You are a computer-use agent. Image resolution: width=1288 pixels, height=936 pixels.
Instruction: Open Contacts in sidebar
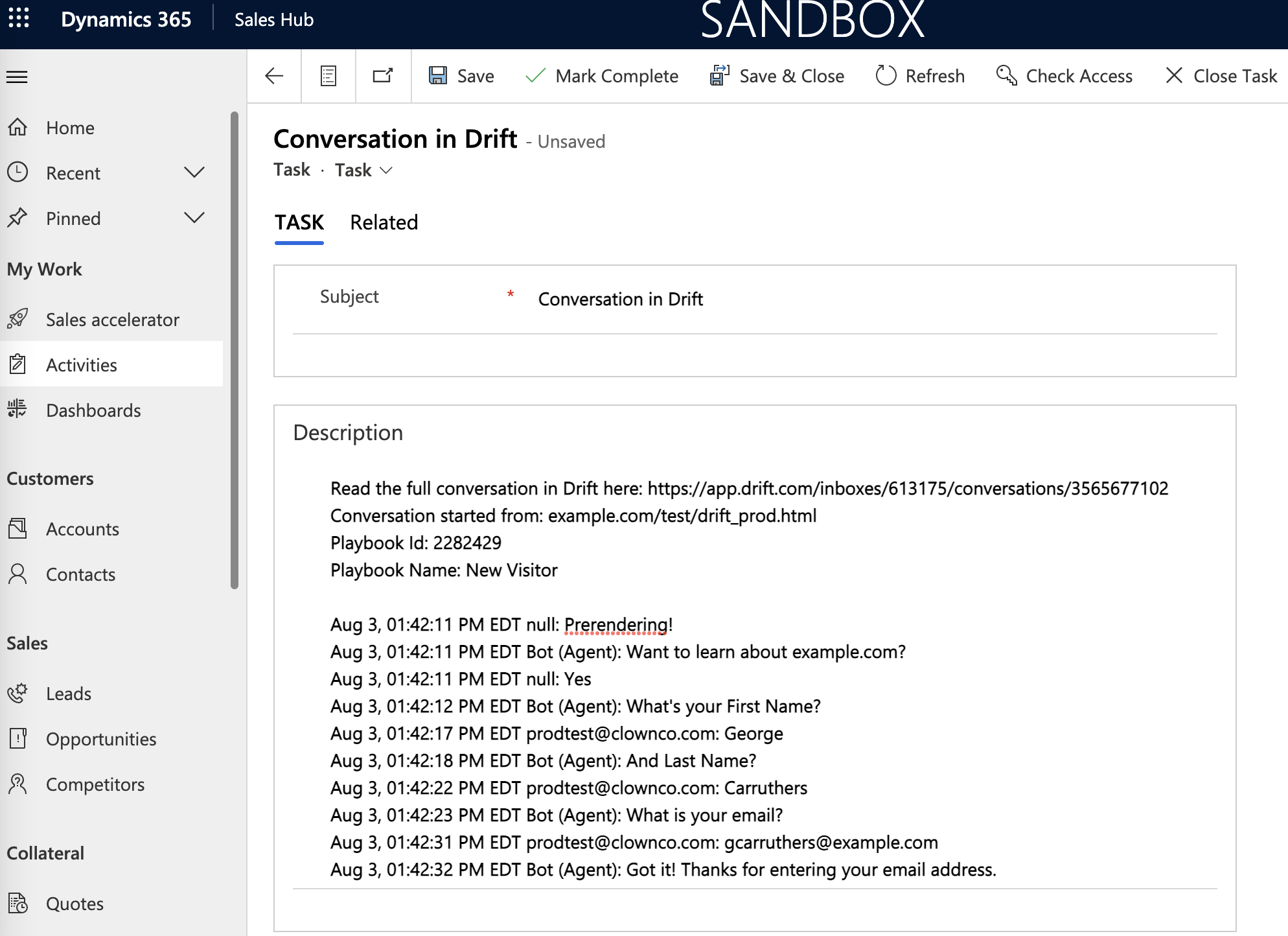point(111,574)
